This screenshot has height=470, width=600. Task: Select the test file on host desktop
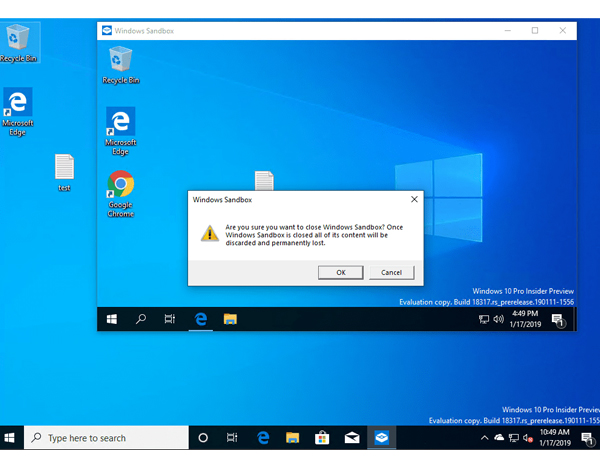tap(64, 168)
